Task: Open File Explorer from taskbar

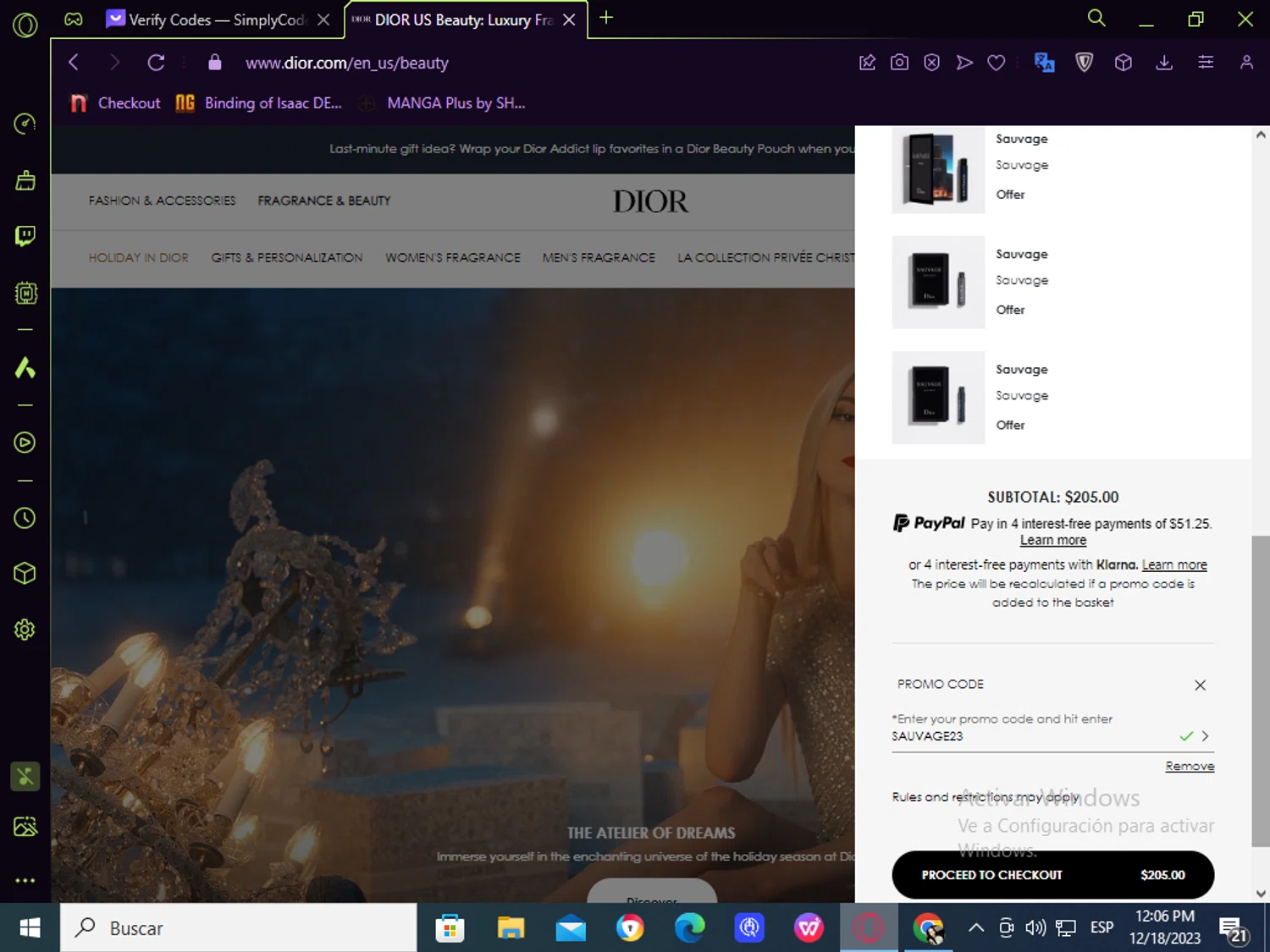Action: pos(511,928)
